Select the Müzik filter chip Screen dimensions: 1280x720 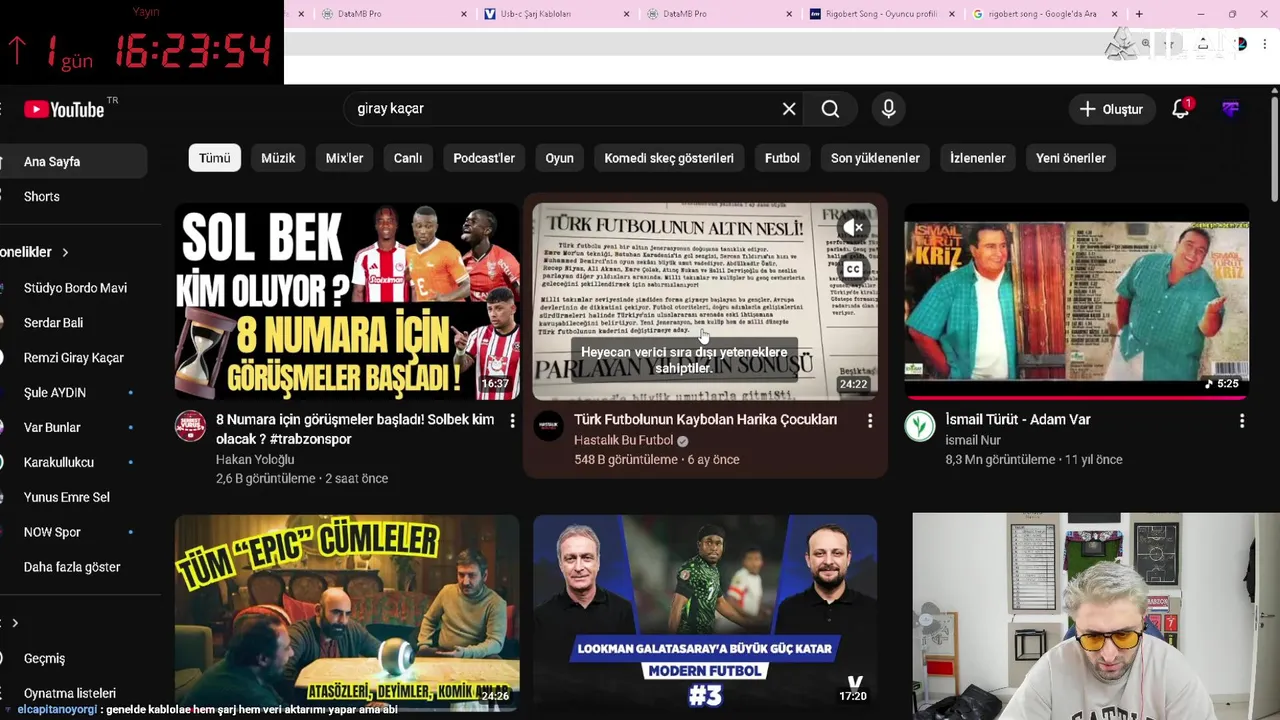pyautogui.click(x=278, y=158)
